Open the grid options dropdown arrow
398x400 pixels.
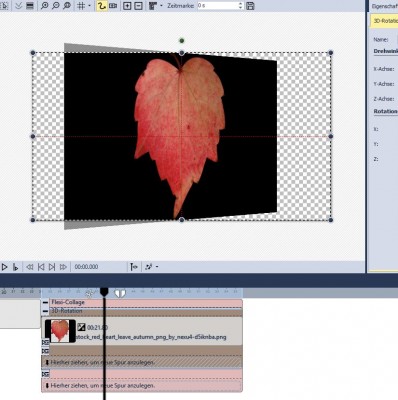[89, 6]
